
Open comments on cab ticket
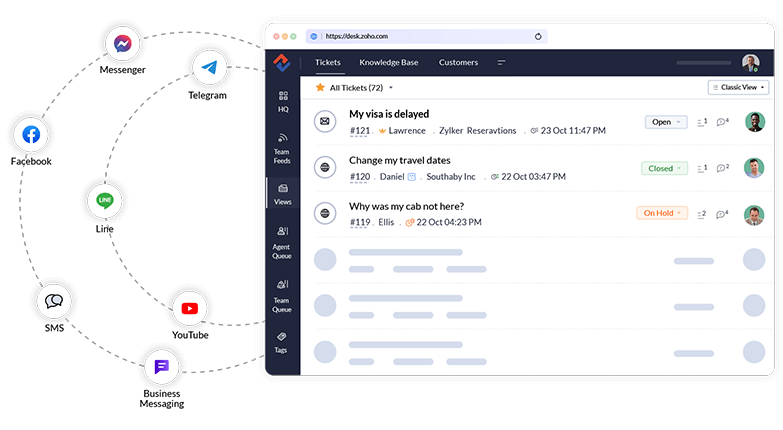click(723, 214)
